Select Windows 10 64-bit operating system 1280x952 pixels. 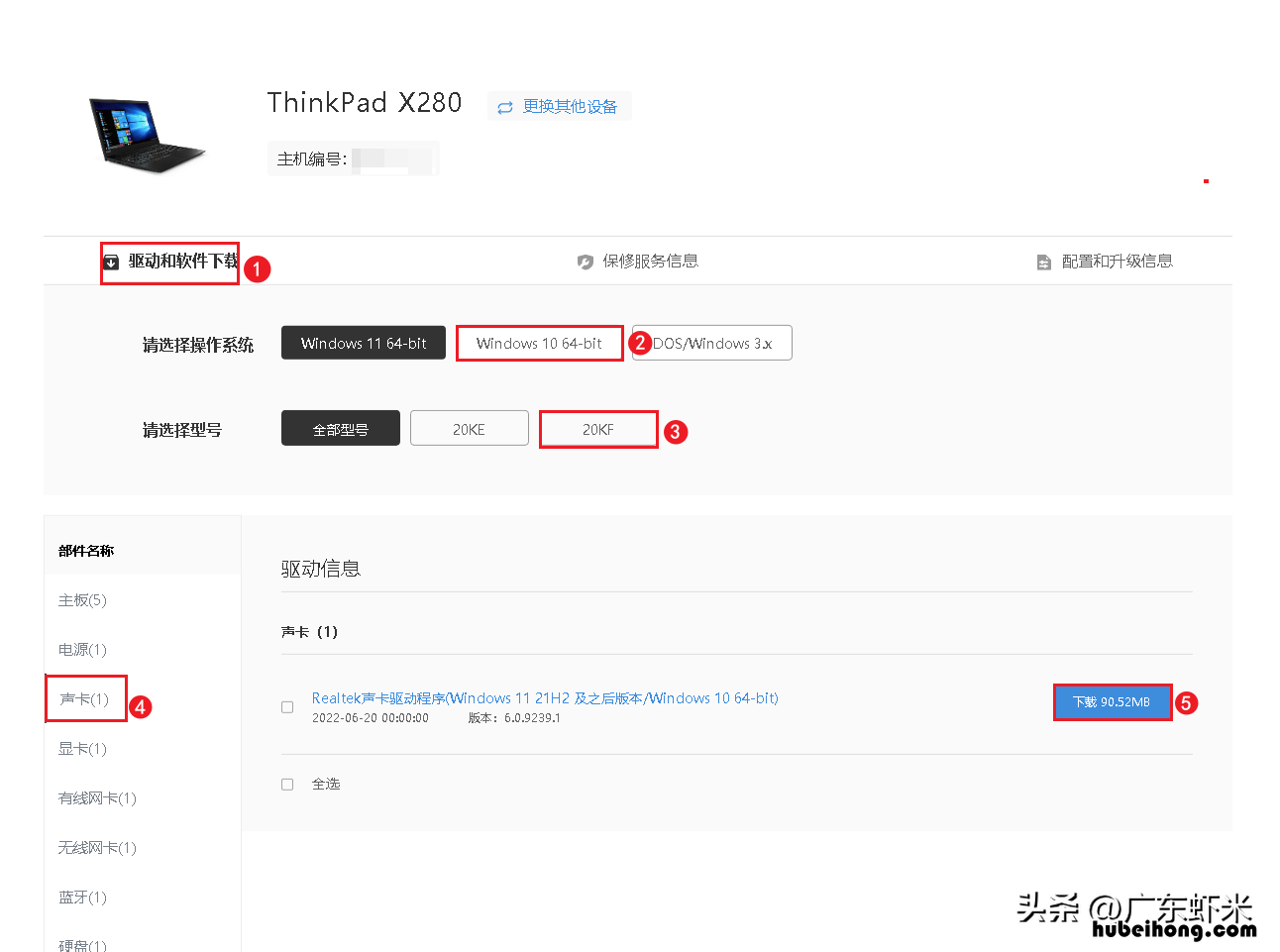[x=539, y=343]
